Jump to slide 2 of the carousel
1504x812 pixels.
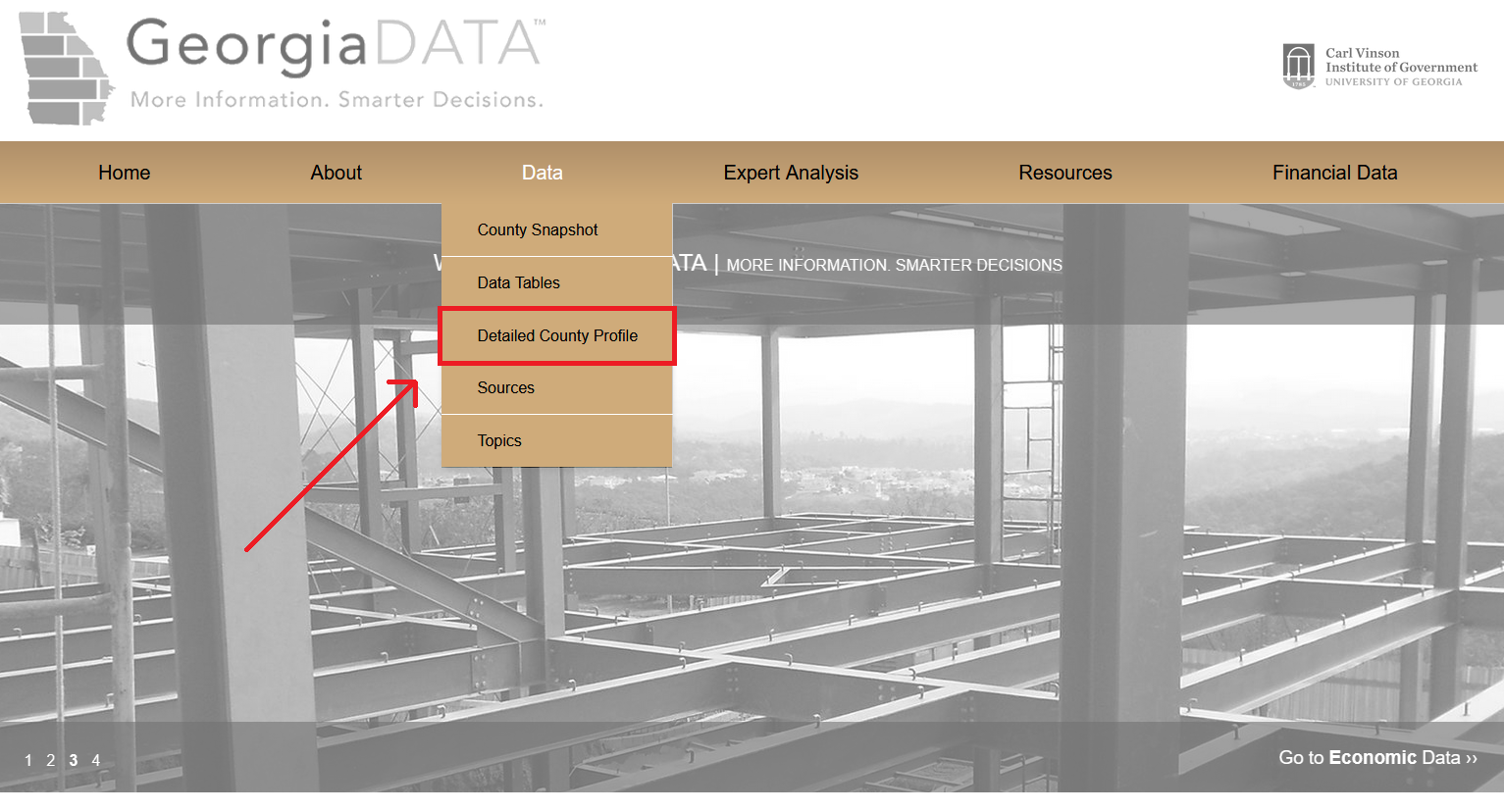pyautogui.click(x=51, y=760)
